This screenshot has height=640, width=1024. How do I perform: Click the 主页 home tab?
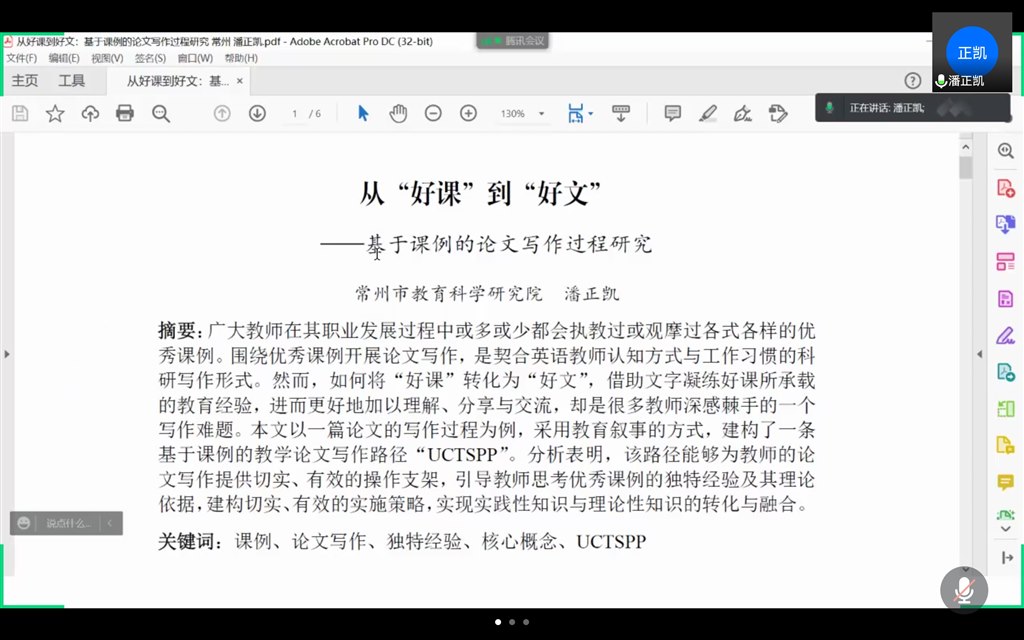point(25,81)
